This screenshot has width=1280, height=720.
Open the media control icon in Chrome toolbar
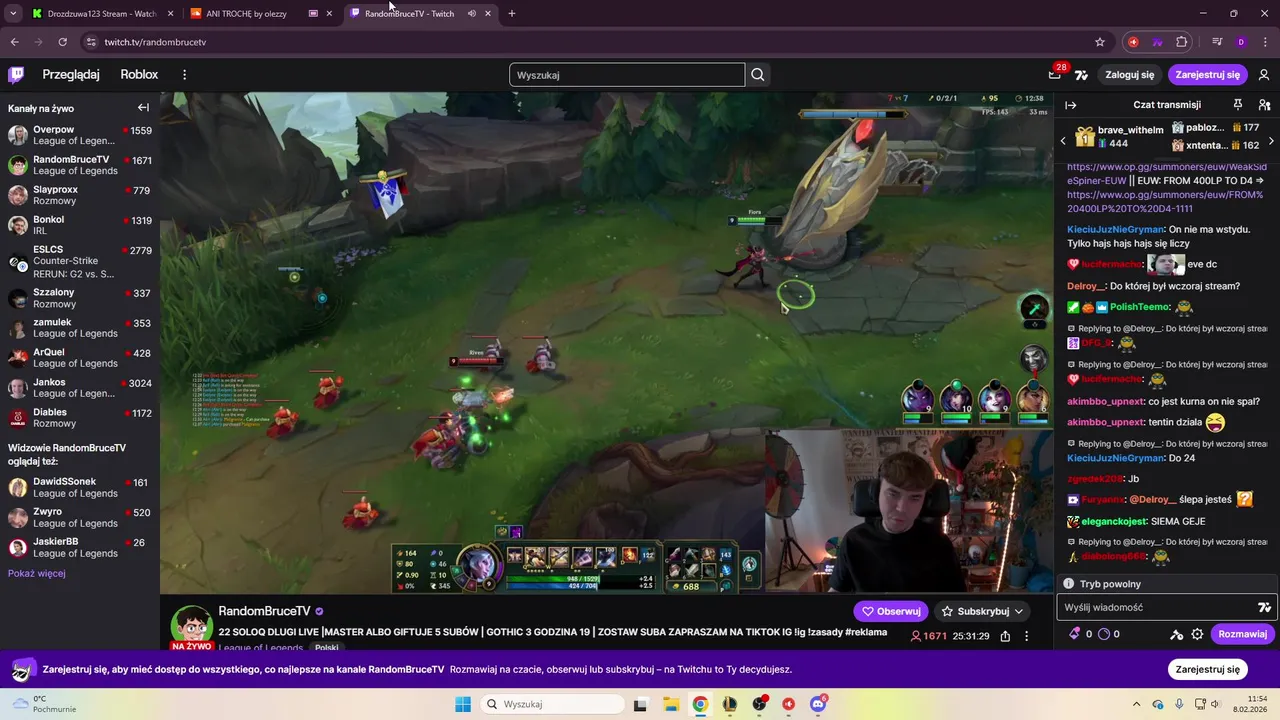[x=1217, y=42]
